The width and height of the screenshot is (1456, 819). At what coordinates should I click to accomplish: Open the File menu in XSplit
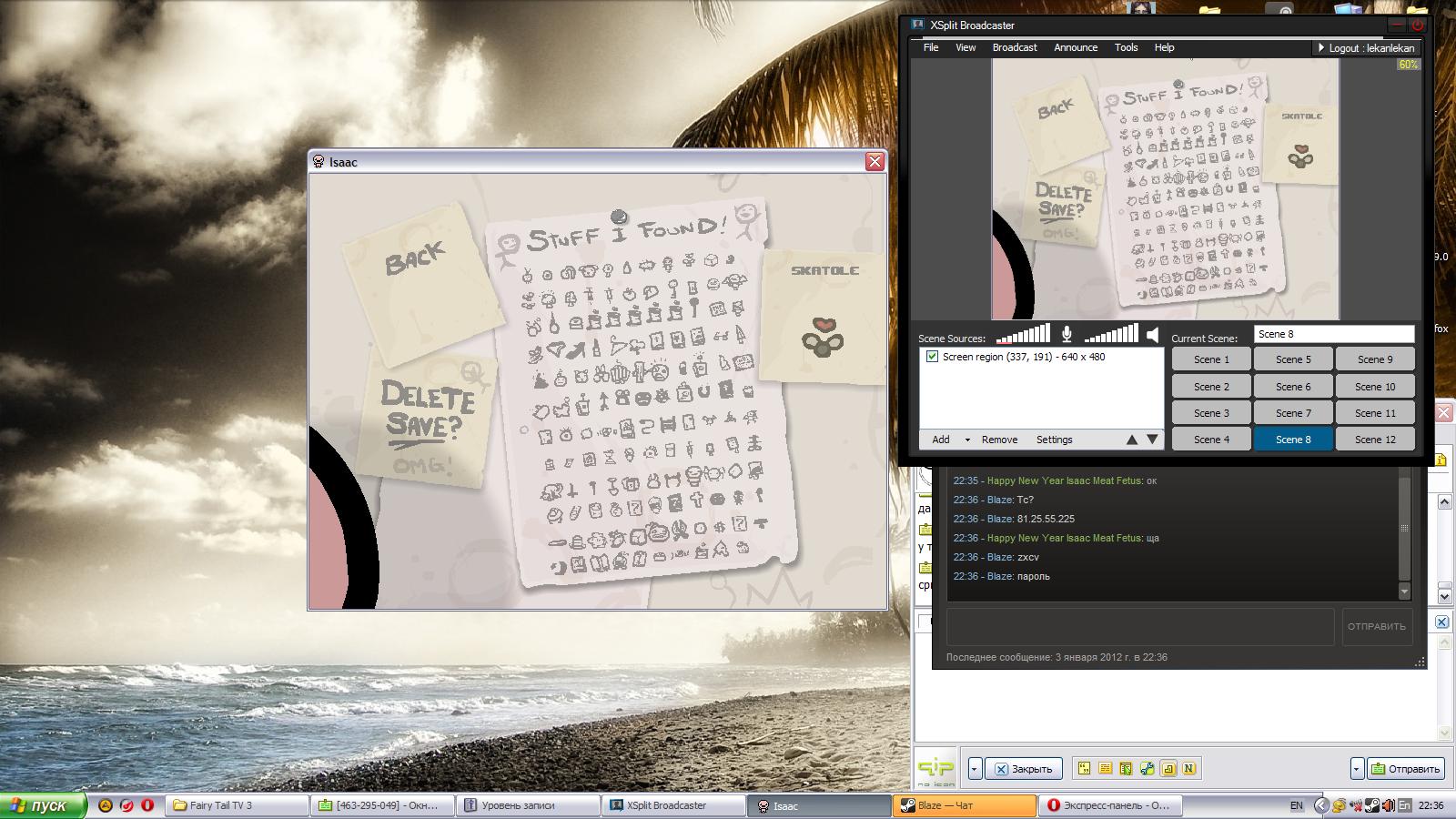tap(931, 47)
